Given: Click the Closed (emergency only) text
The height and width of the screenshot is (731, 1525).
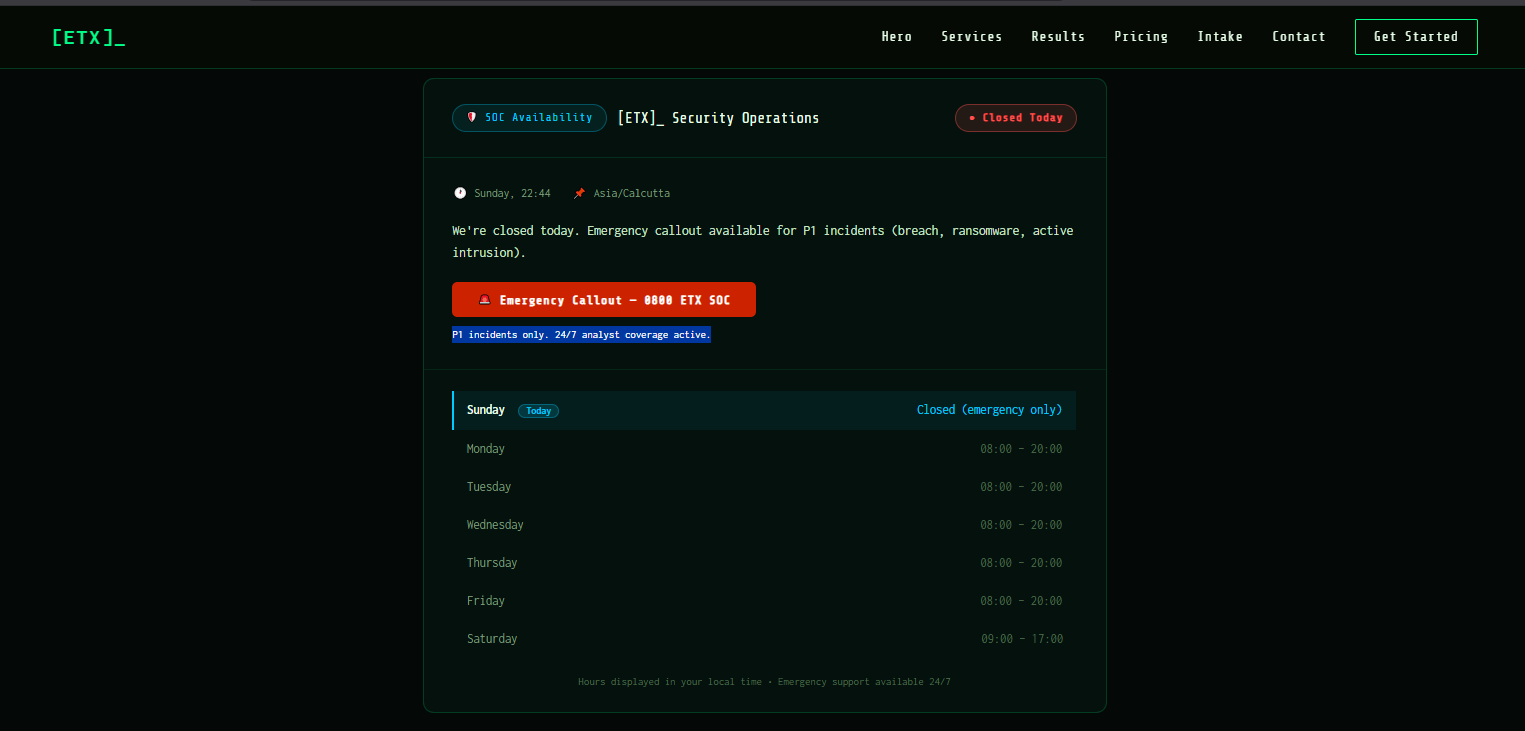Looking at the screenshot, I should pos(990,410).
